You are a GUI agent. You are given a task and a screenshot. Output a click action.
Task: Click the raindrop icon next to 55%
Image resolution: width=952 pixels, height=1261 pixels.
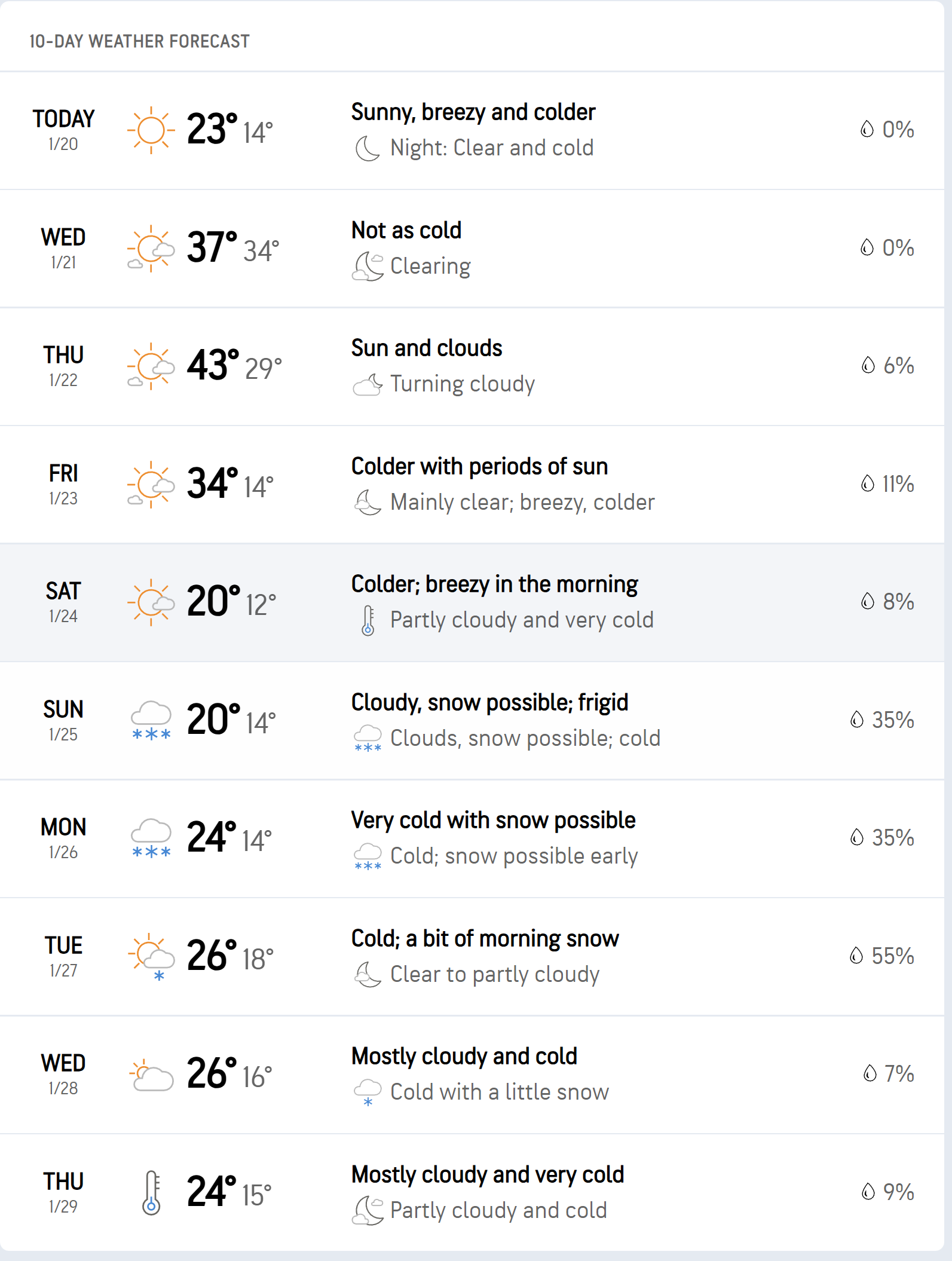coord(856,956)
